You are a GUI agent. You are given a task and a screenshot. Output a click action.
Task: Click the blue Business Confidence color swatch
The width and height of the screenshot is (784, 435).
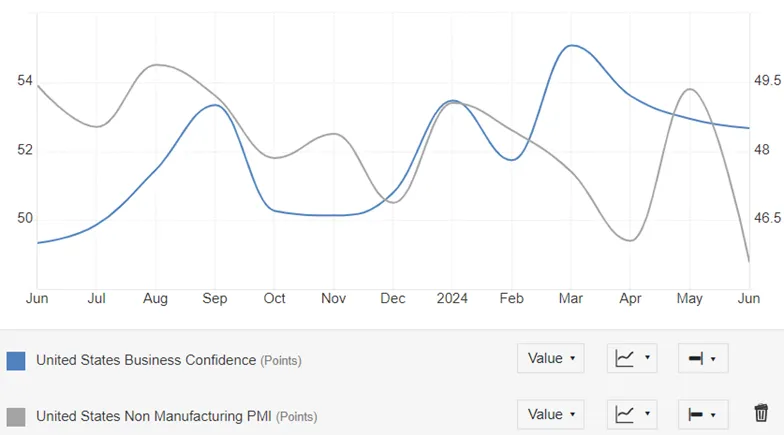coord(16,361)
